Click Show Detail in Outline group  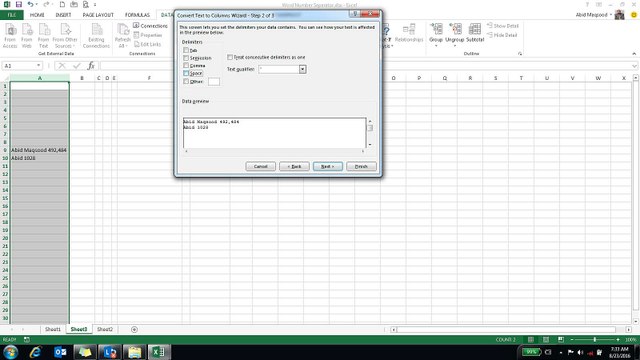pos(502,26)
